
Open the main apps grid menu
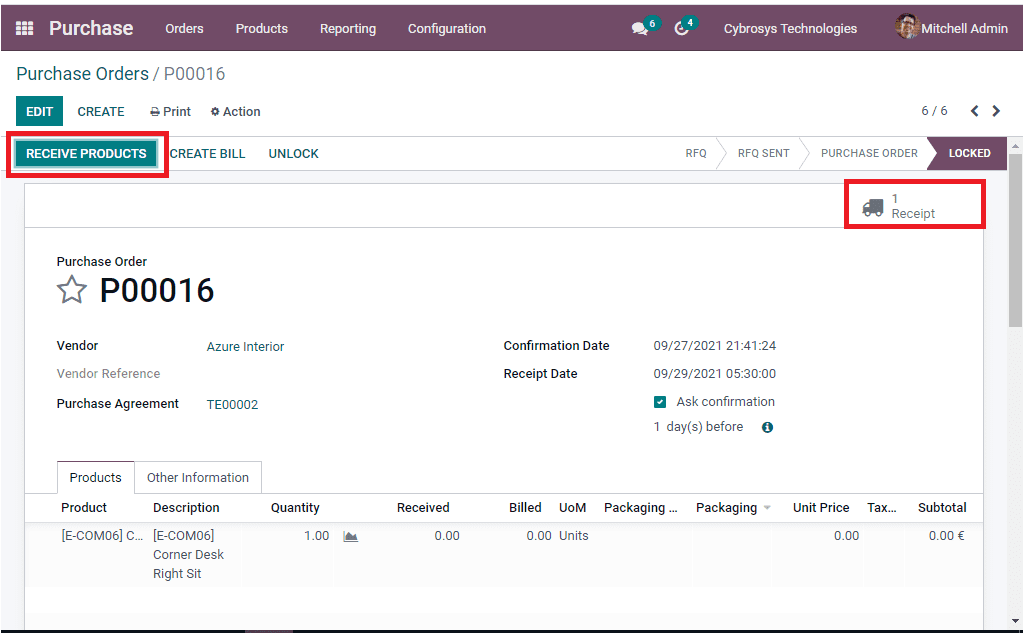pyautogui.click(x=25, y=27)
